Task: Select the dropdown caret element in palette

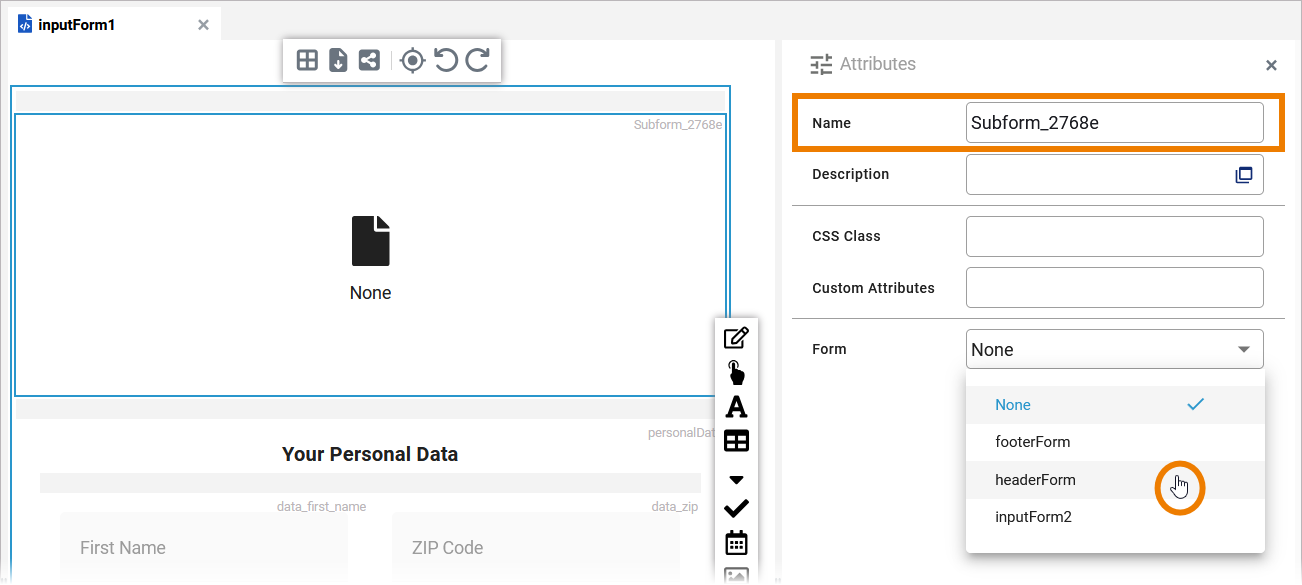Action: point(736,478)
